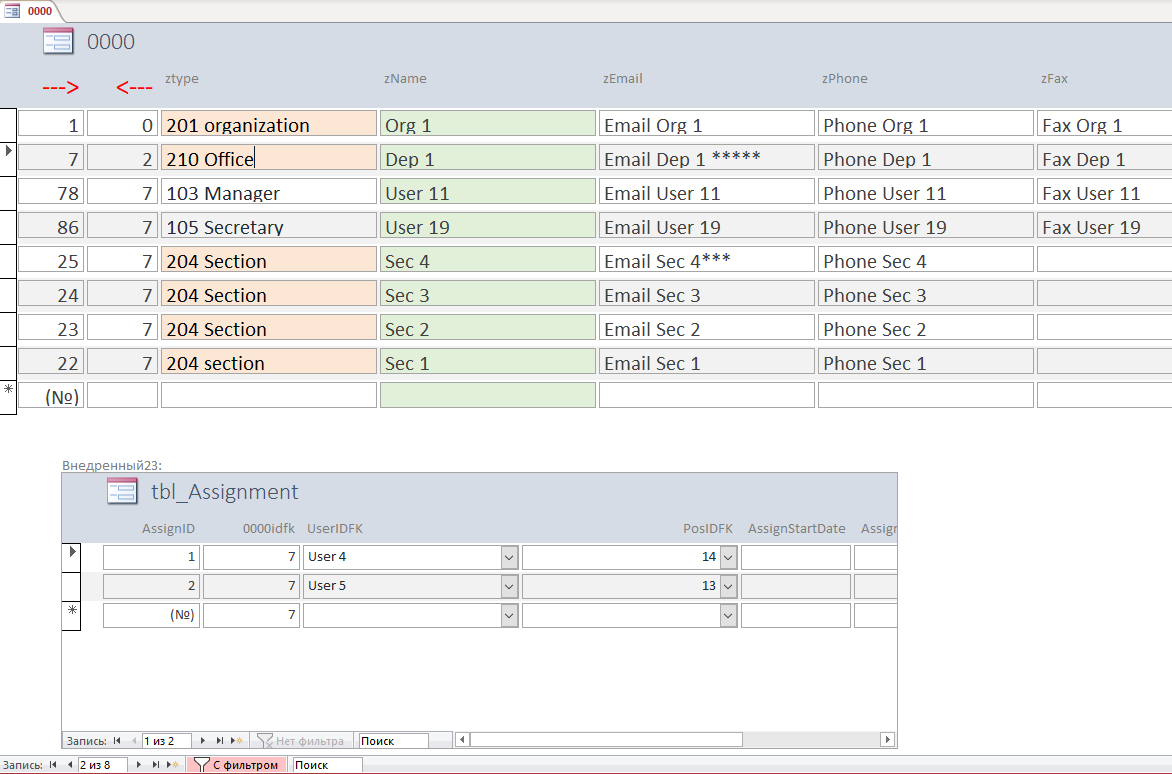
Task: Open UserIDFK dropdown for User 4
Action: (509, 557)
